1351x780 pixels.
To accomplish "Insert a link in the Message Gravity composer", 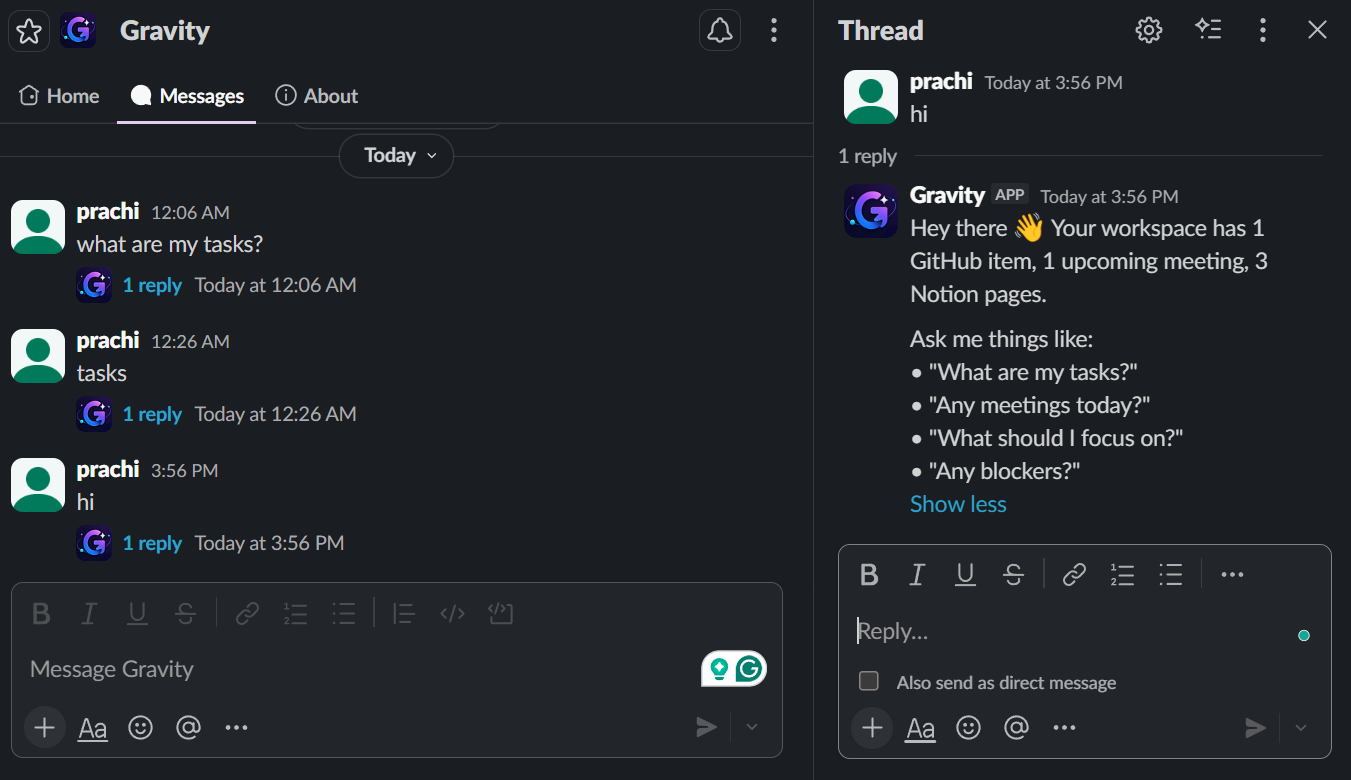I will pos(247,613).
